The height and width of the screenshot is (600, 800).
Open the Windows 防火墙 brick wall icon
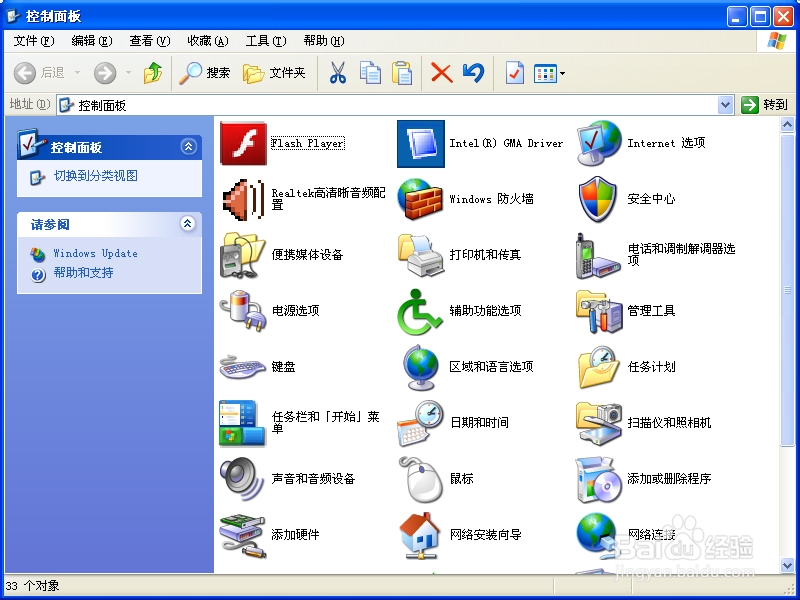(x=421, y=199)
